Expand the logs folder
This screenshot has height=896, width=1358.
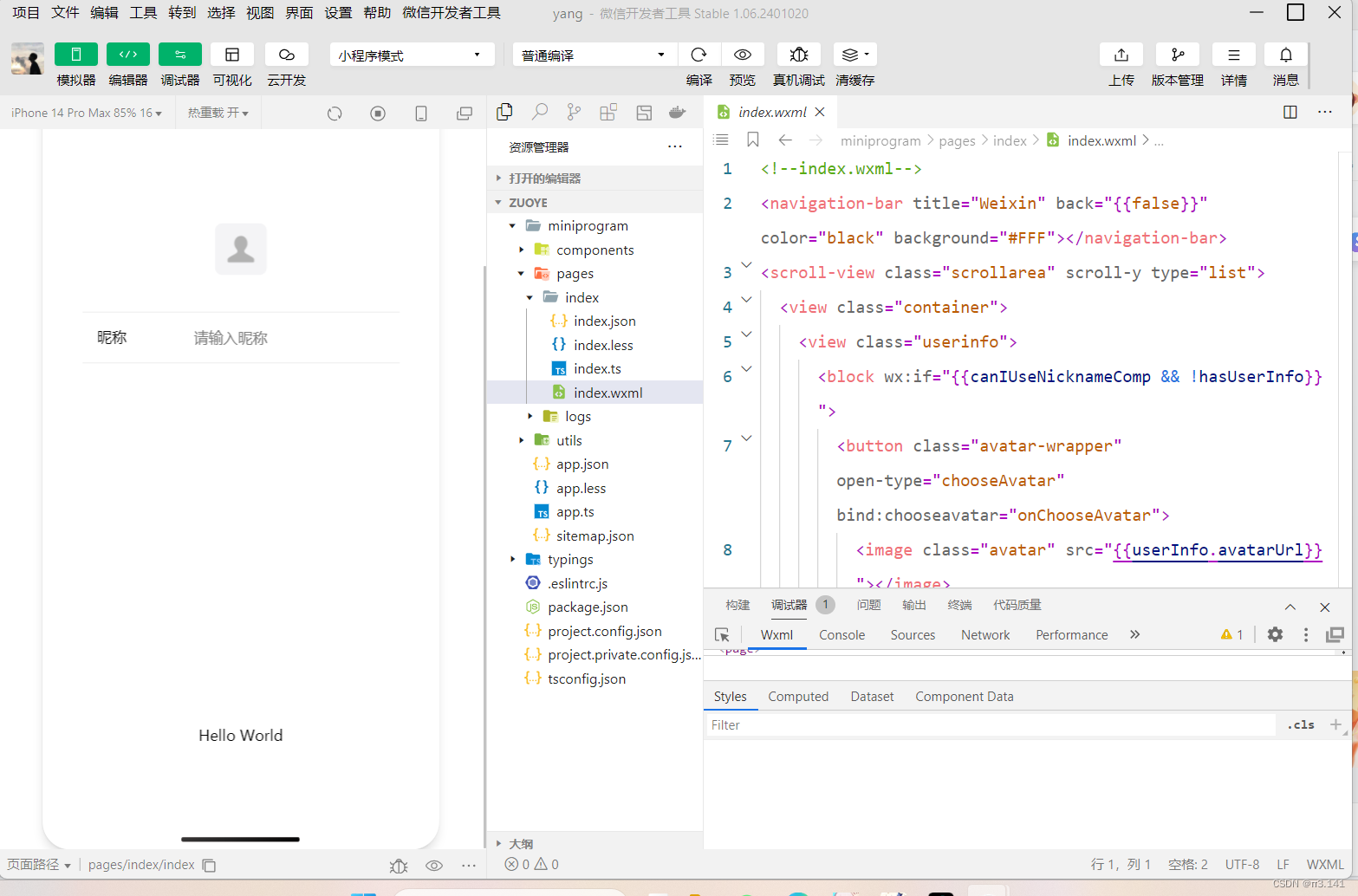[595, 416]
